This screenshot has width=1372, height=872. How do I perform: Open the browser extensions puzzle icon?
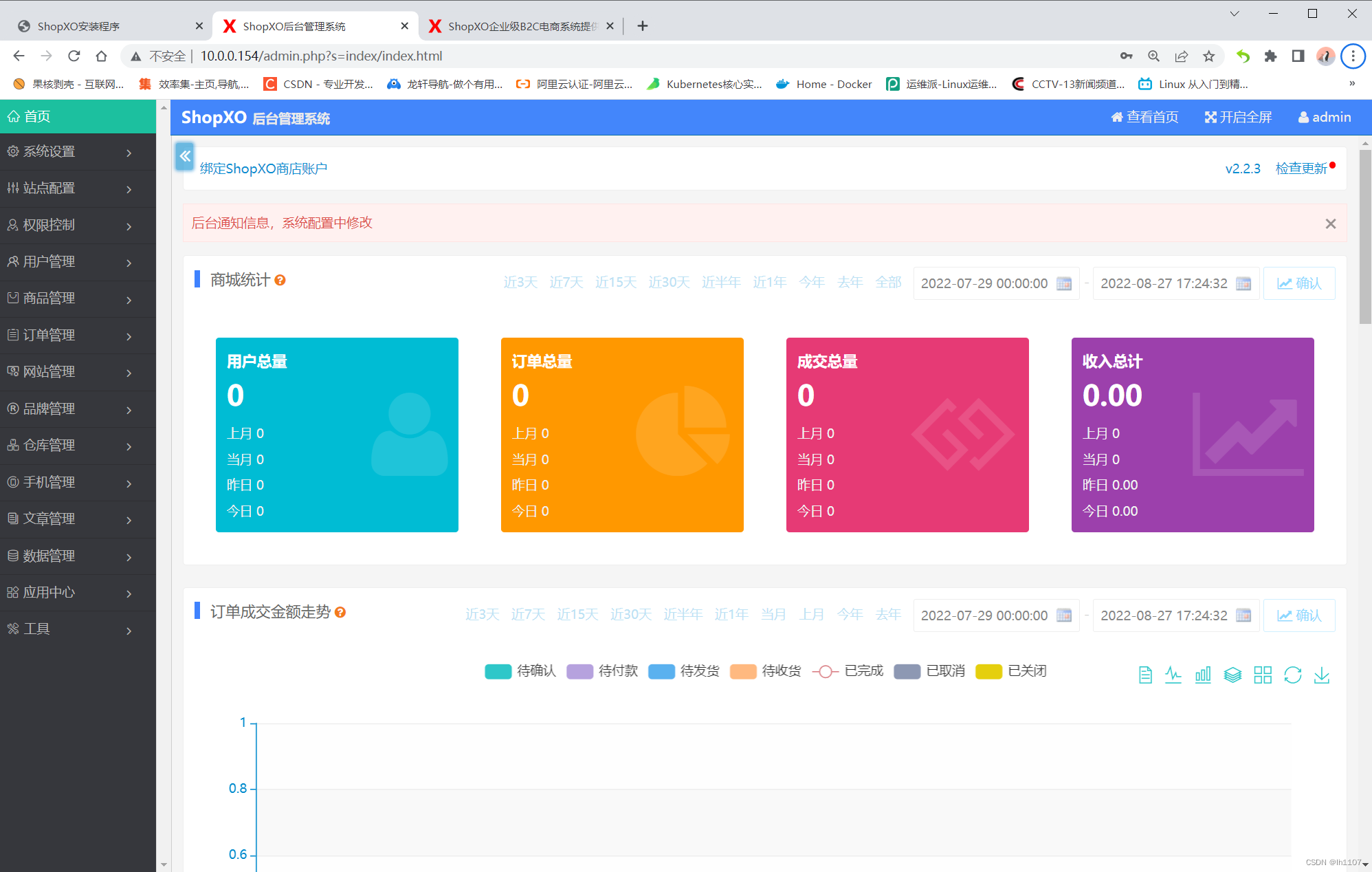coord(1270,56)
